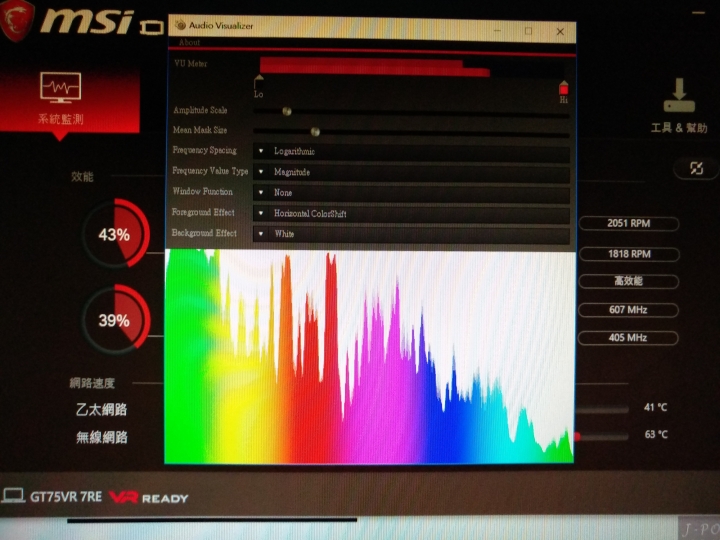Click the 網路速度 network speed heading
The height and width of the screenshot is (540, 720).
click(x=92, y=383)
